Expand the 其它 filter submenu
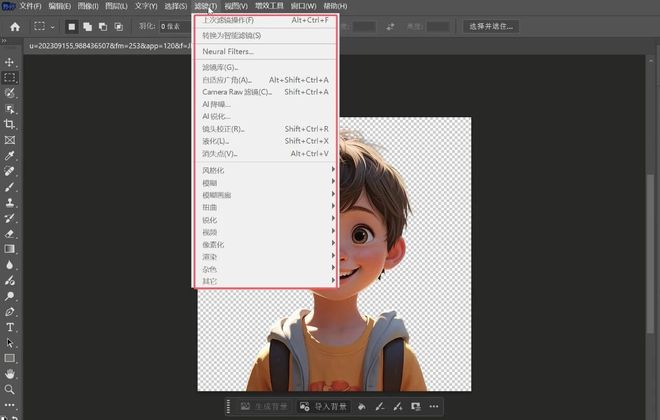 pos(265,281)
